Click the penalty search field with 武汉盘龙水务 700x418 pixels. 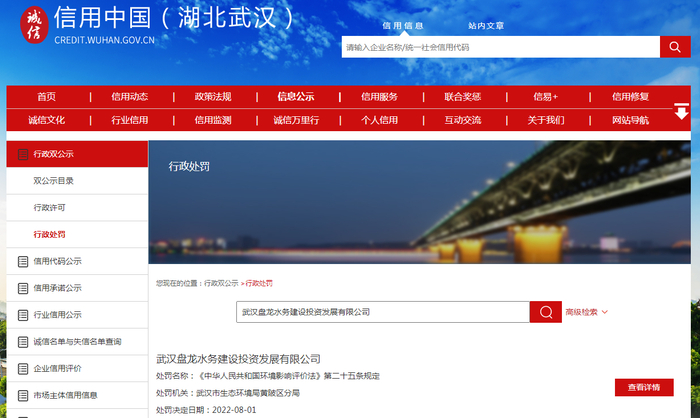383,312
